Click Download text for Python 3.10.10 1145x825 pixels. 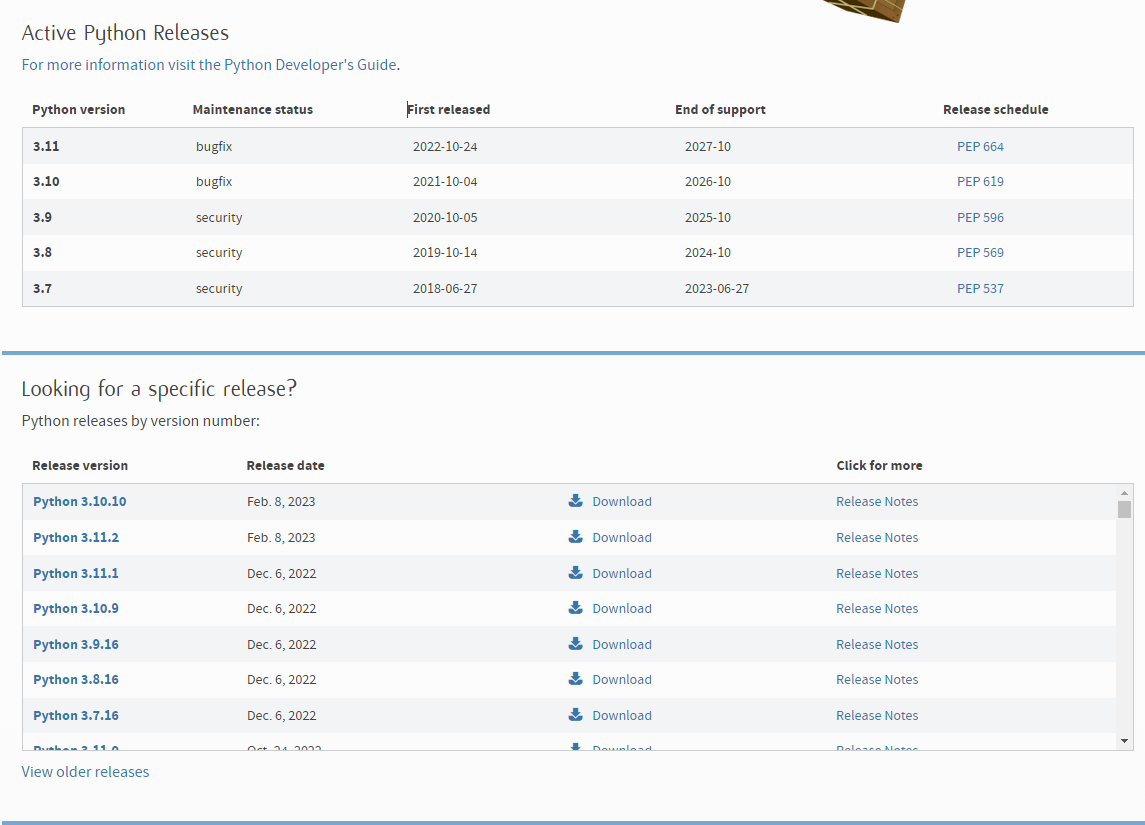(622, 502)
